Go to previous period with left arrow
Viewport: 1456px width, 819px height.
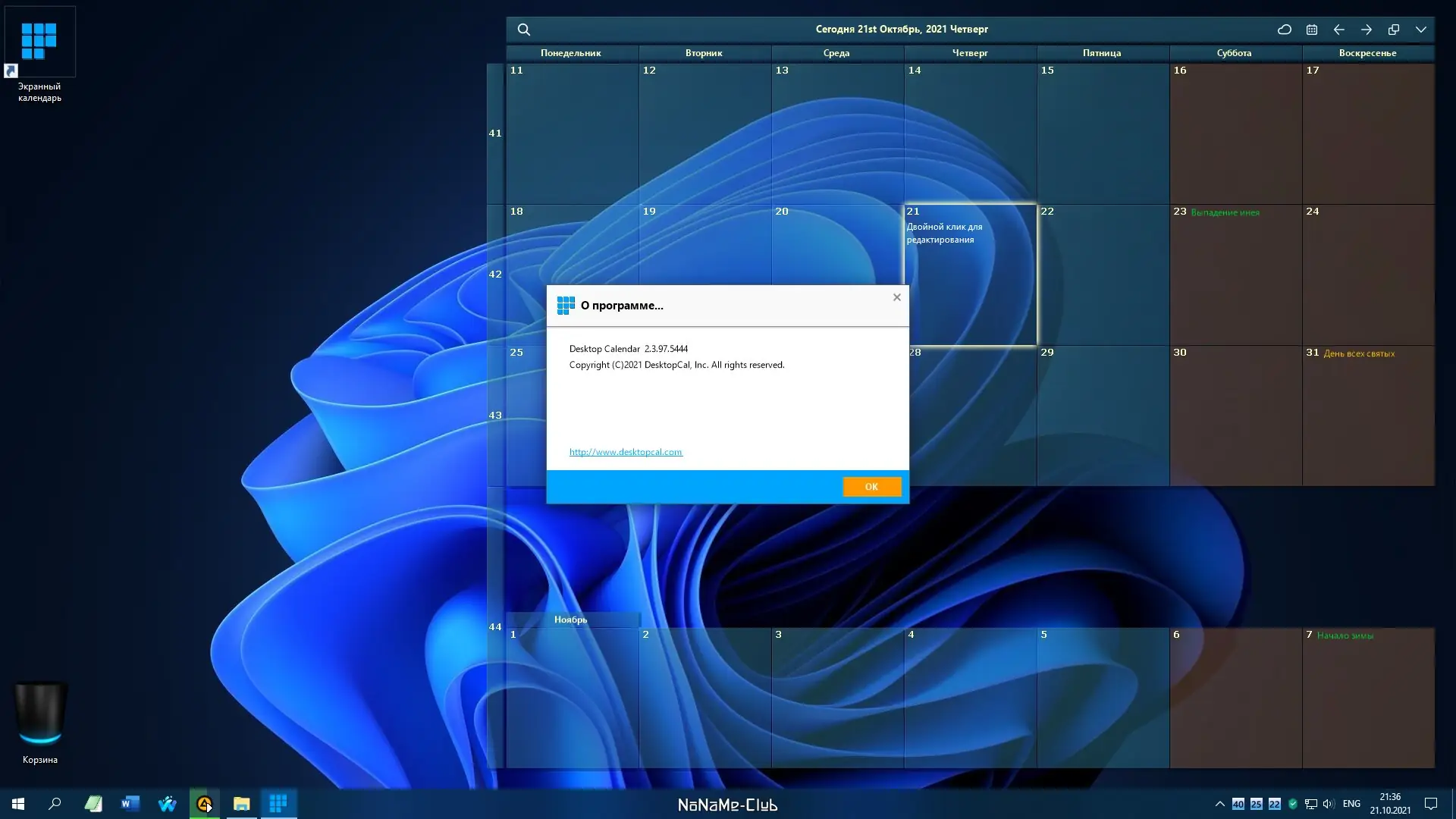[1338, 30]
